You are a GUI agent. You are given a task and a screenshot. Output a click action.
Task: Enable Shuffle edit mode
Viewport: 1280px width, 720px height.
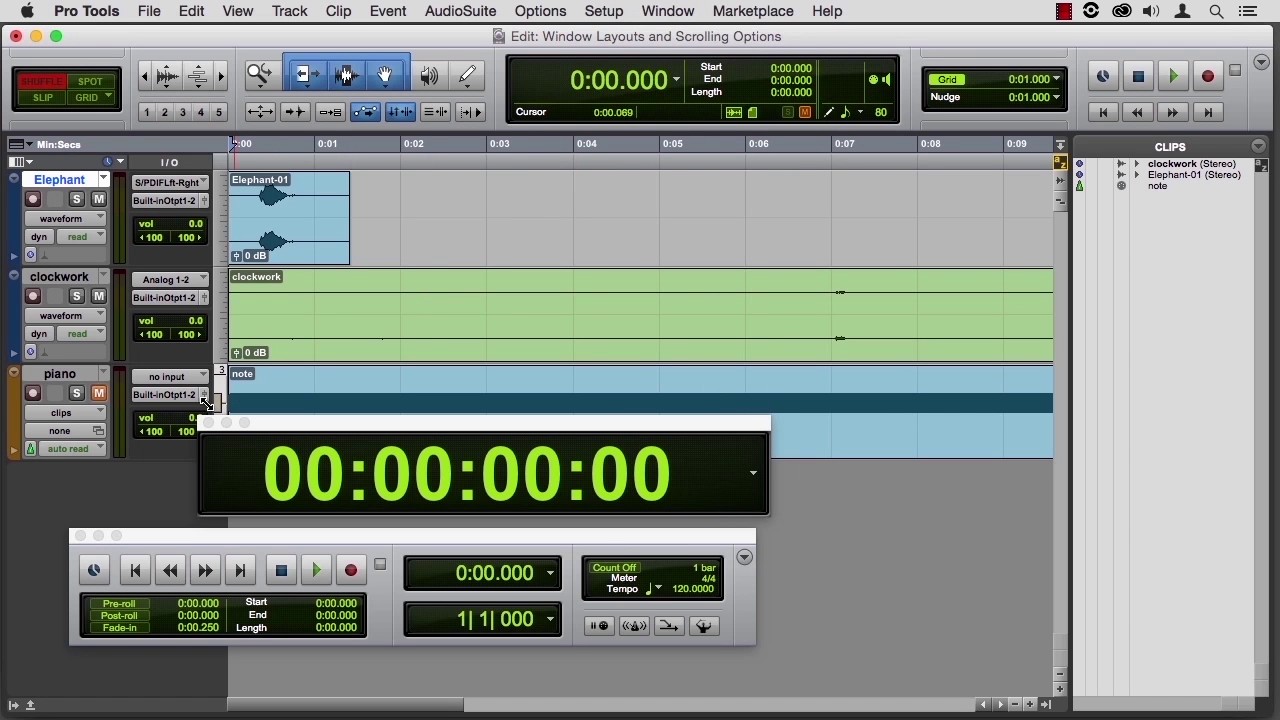42,81
